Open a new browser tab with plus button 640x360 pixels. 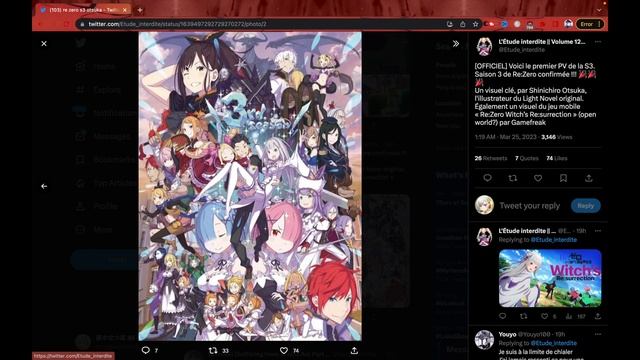click(140, 10)
